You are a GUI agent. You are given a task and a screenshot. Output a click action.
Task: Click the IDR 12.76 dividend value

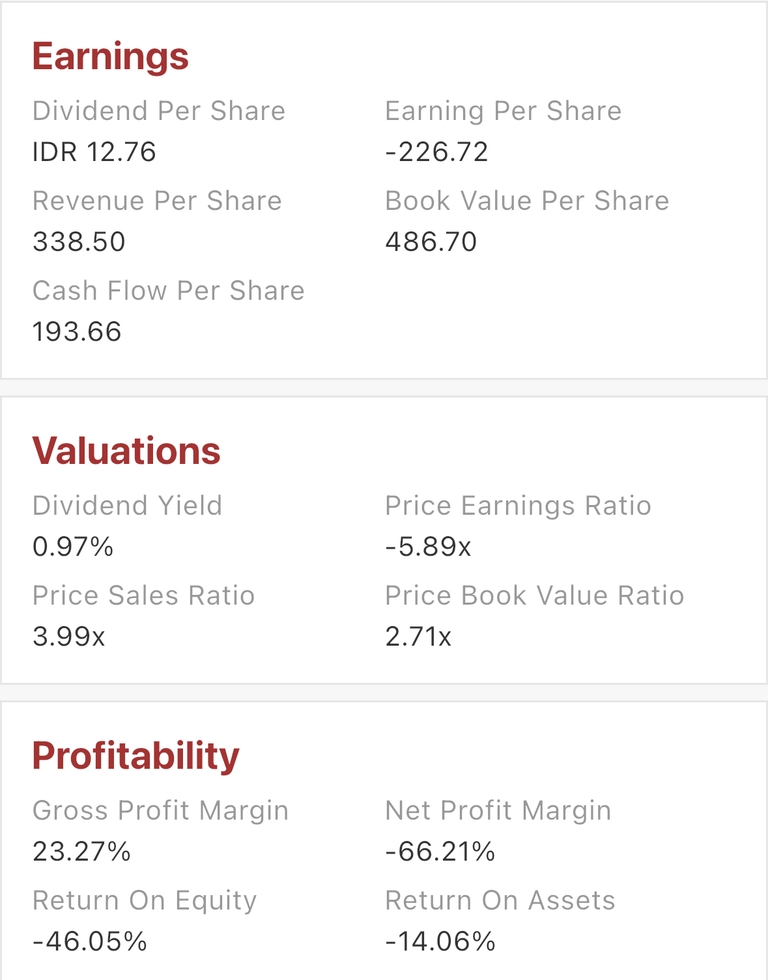click(x=94, y=152)
